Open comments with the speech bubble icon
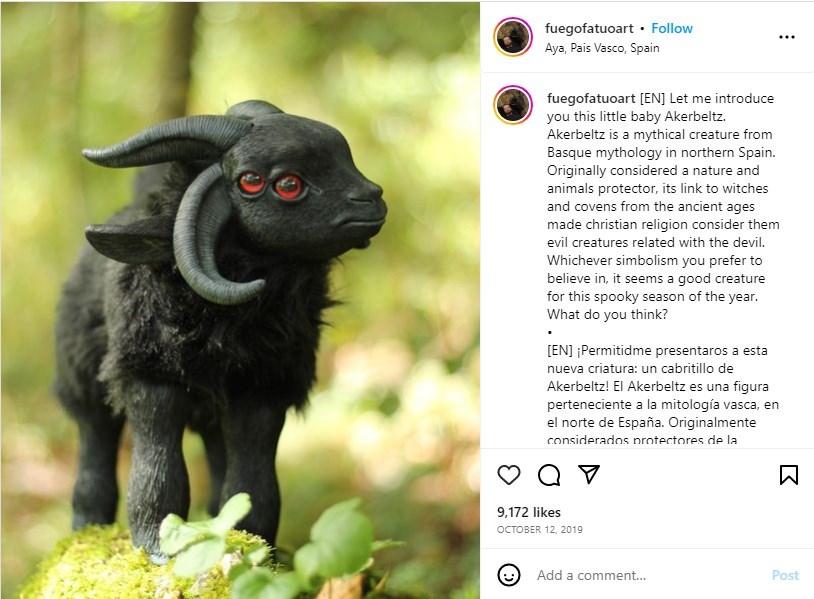 click(549, 475)
